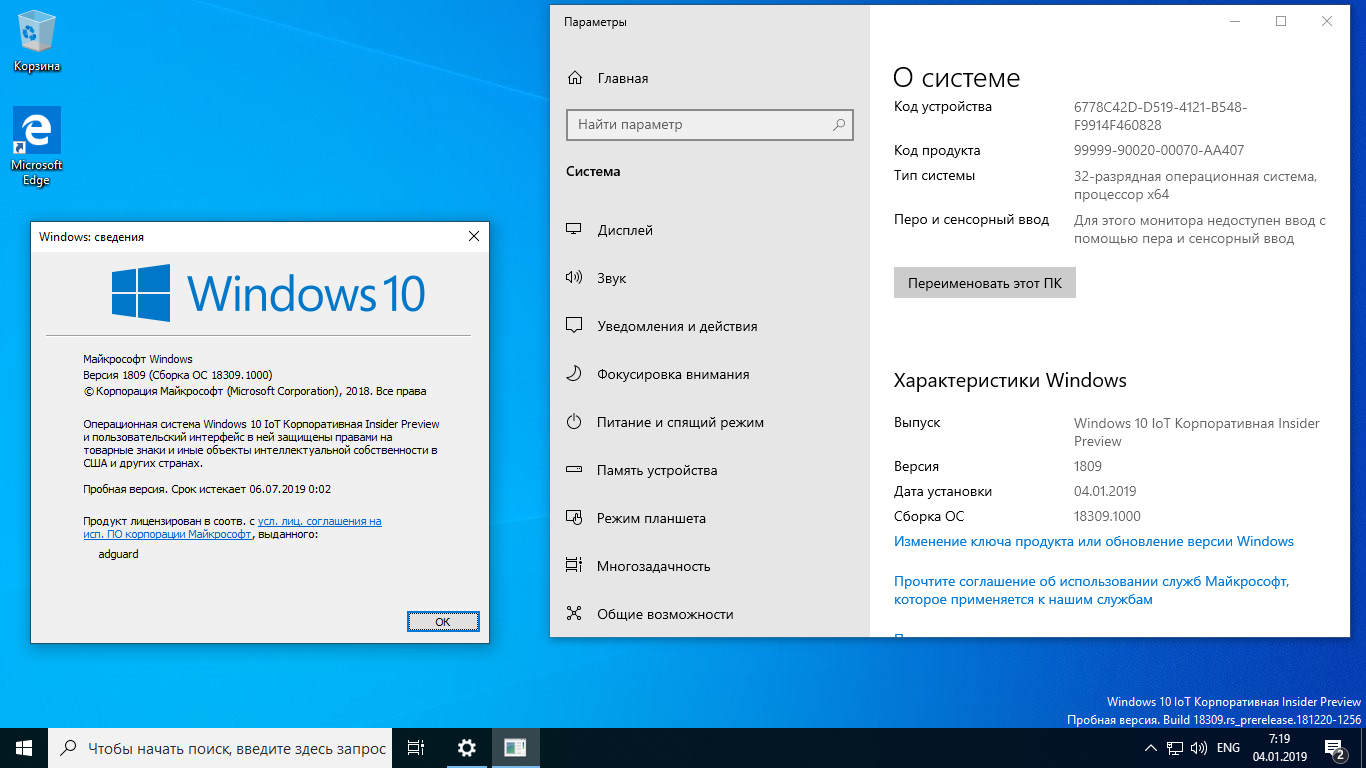Viewport: 1366px width, 768px height.
Task: Click the Питание и спящий режим power icon
Action: click(574, 422)
